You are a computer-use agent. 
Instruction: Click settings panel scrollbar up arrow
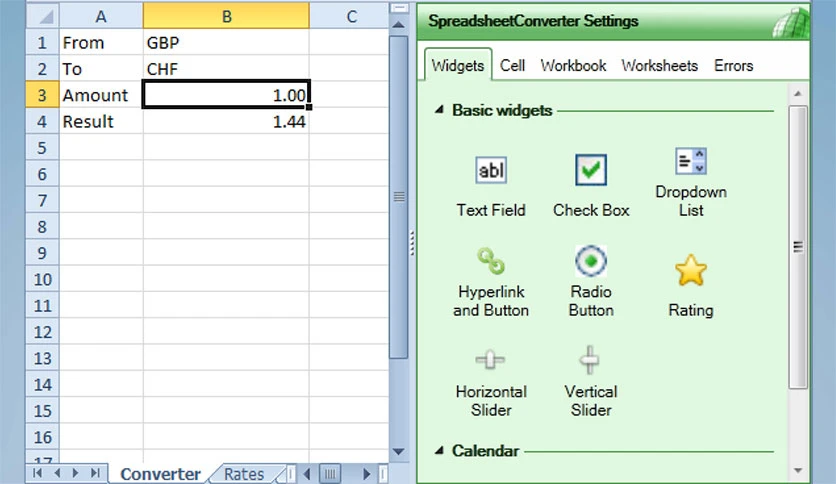tap(798, 94)
